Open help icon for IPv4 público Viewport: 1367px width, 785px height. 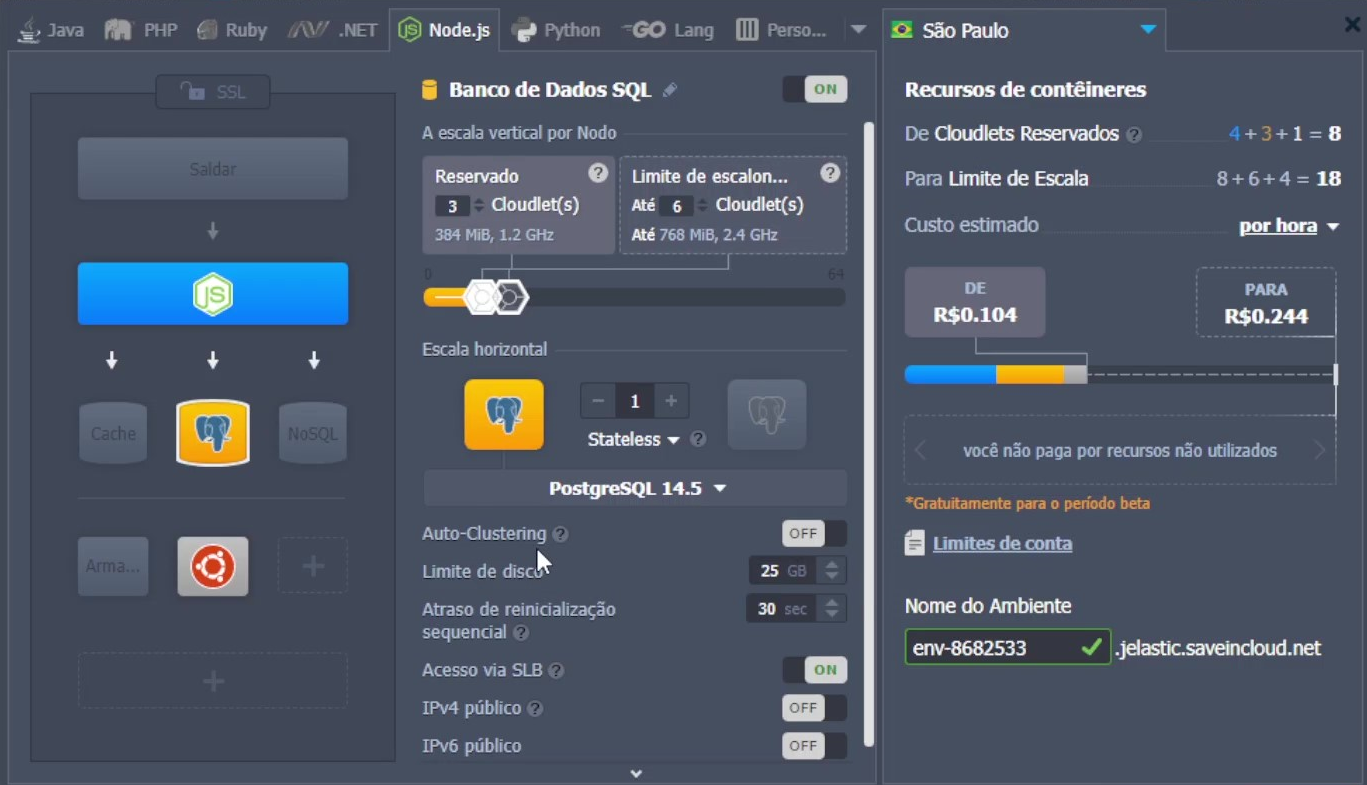tap(535, 709)
